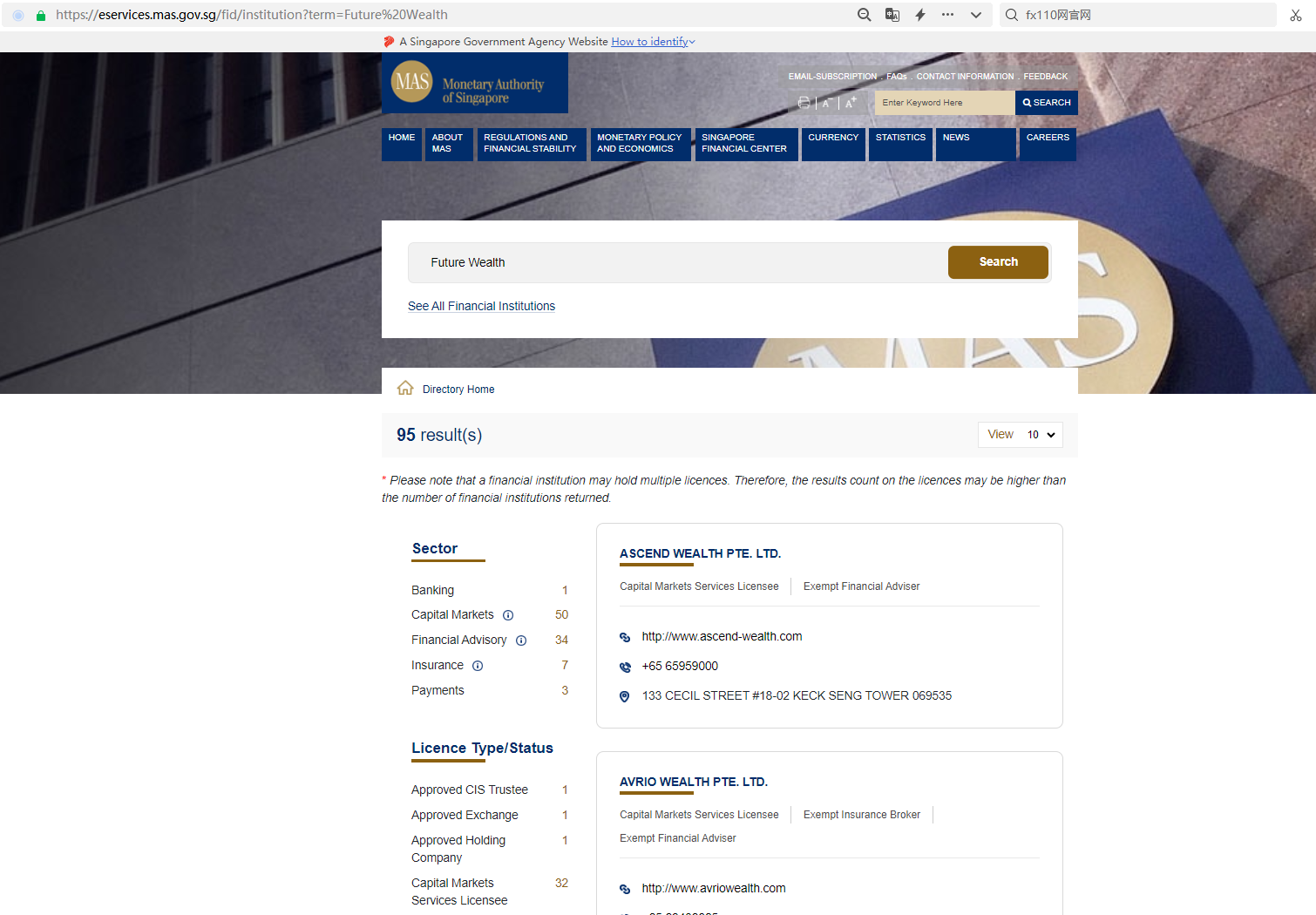
Task: Click the red Singapore government lion icon
Action: 389,42
